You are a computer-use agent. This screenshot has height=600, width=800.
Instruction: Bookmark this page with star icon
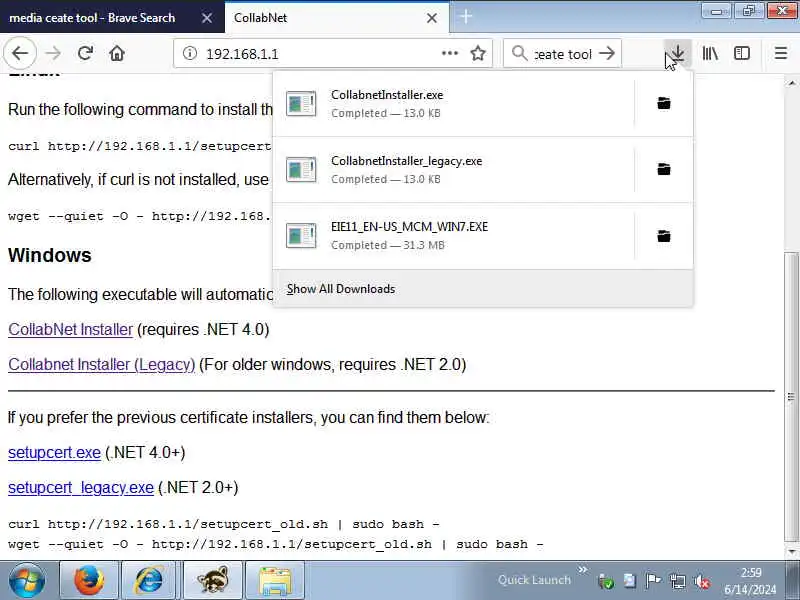(478, 53)
